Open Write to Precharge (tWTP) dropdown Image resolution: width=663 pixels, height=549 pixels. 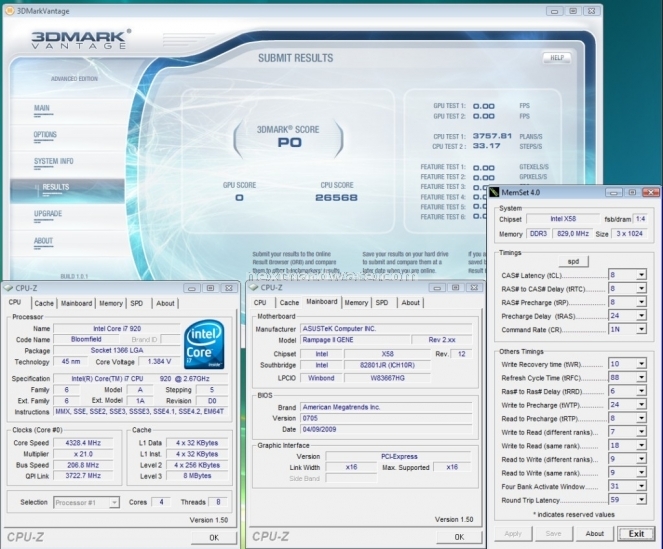coord(641,404)
